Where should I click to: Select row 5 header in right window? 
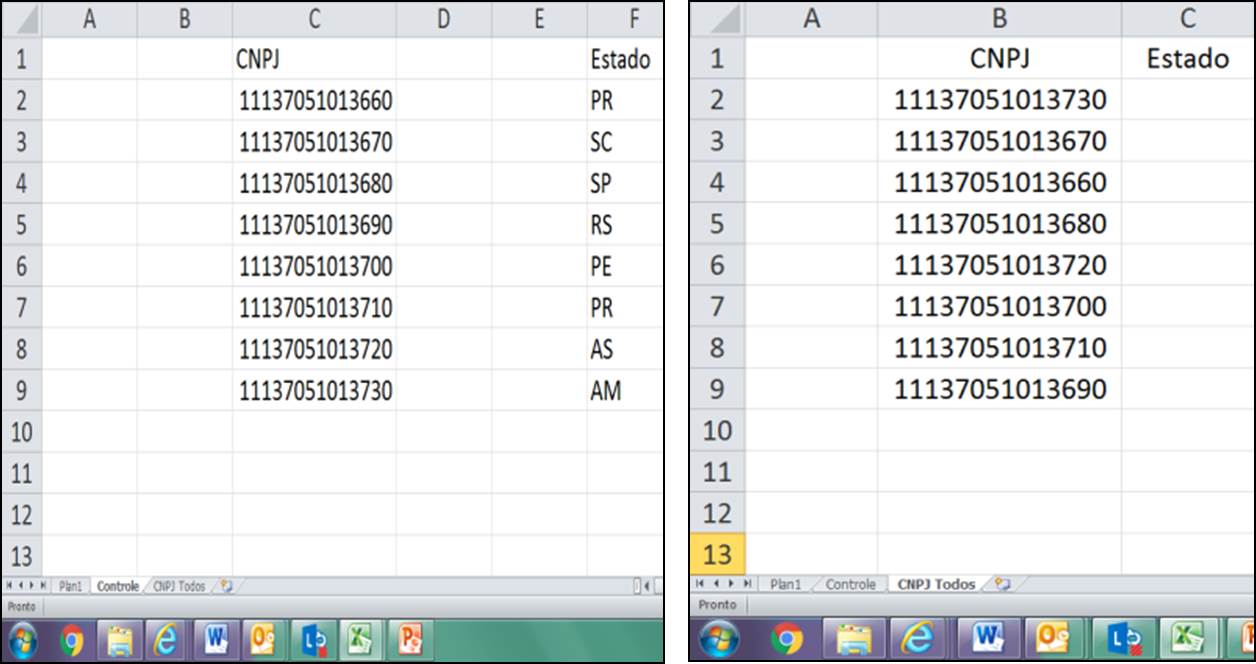(x=716, y=223)
